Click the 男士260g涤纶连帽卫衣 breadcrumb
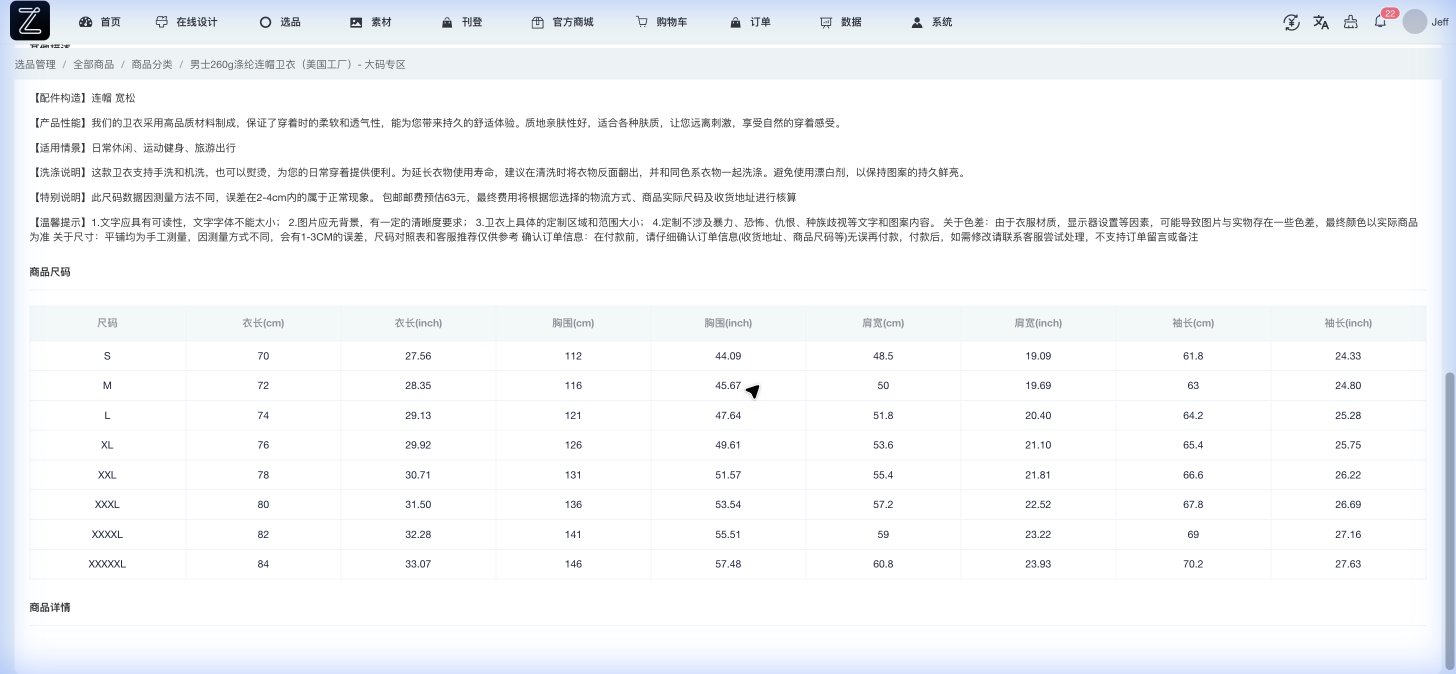Viewport: 1456px width, 674px height. click(x=298, y=64)
